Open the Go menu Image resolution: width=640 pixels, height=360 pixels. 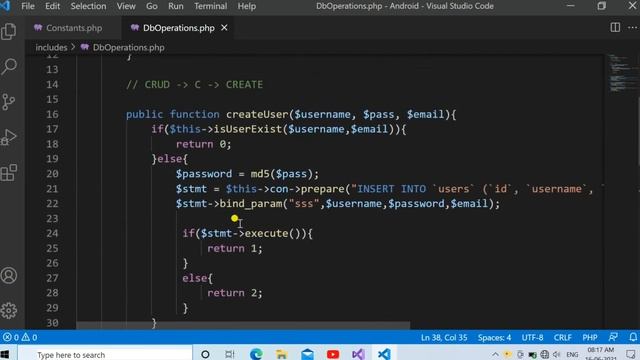click(x=151, y=6)
